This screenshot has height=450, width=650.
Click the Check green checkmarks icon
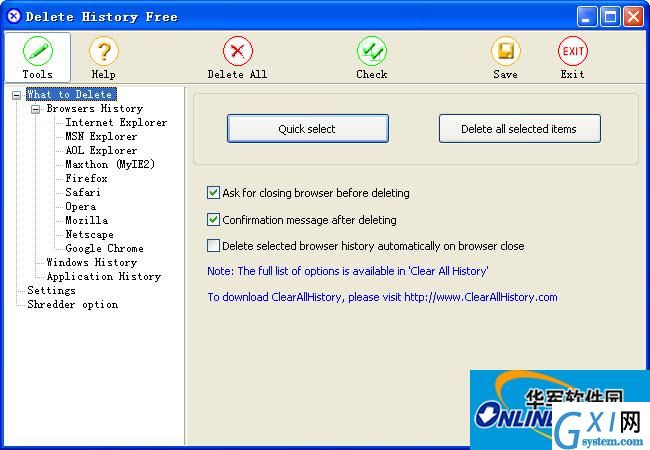pos(372,51)
